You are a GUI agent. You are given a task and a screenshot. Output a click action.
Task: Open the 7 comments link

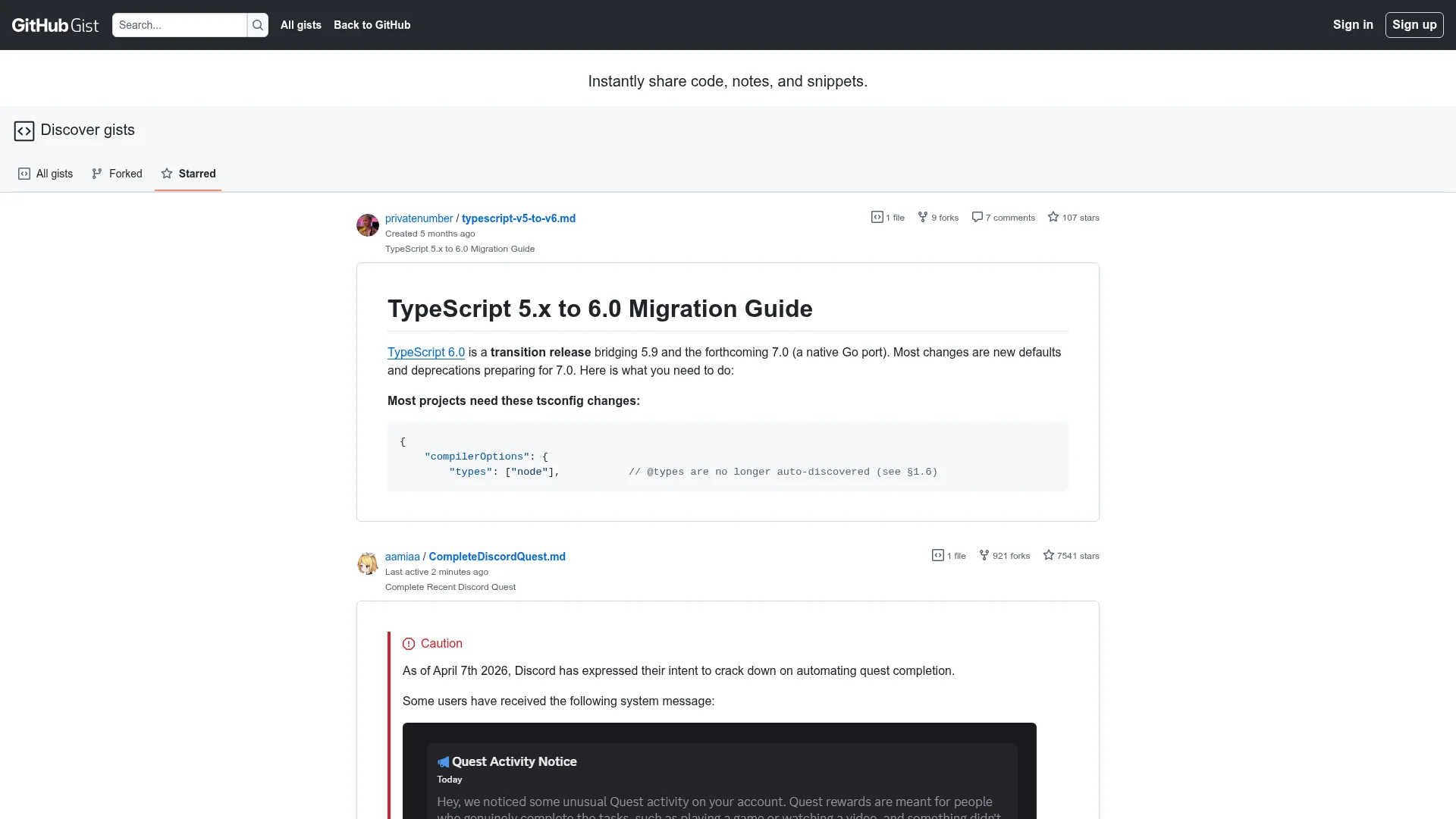(1003, 218)
